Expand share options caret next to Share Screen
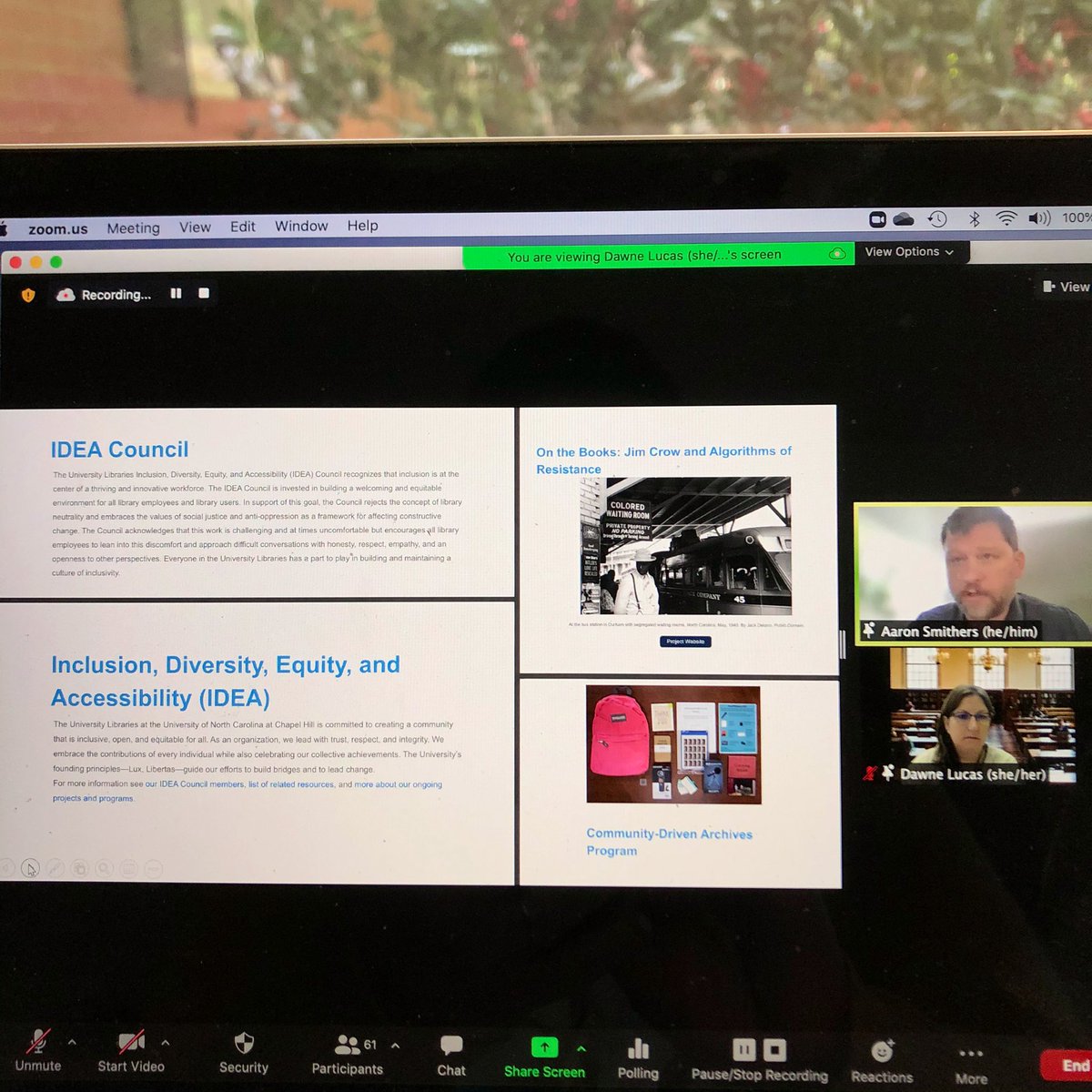 click(x=581, y=1048)
